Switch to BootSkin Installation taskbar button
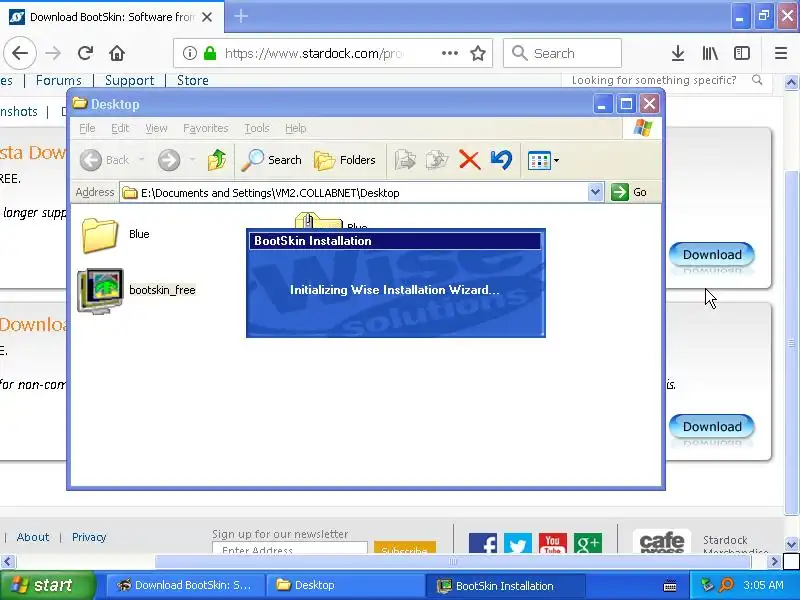 click(x=505, y=585)
